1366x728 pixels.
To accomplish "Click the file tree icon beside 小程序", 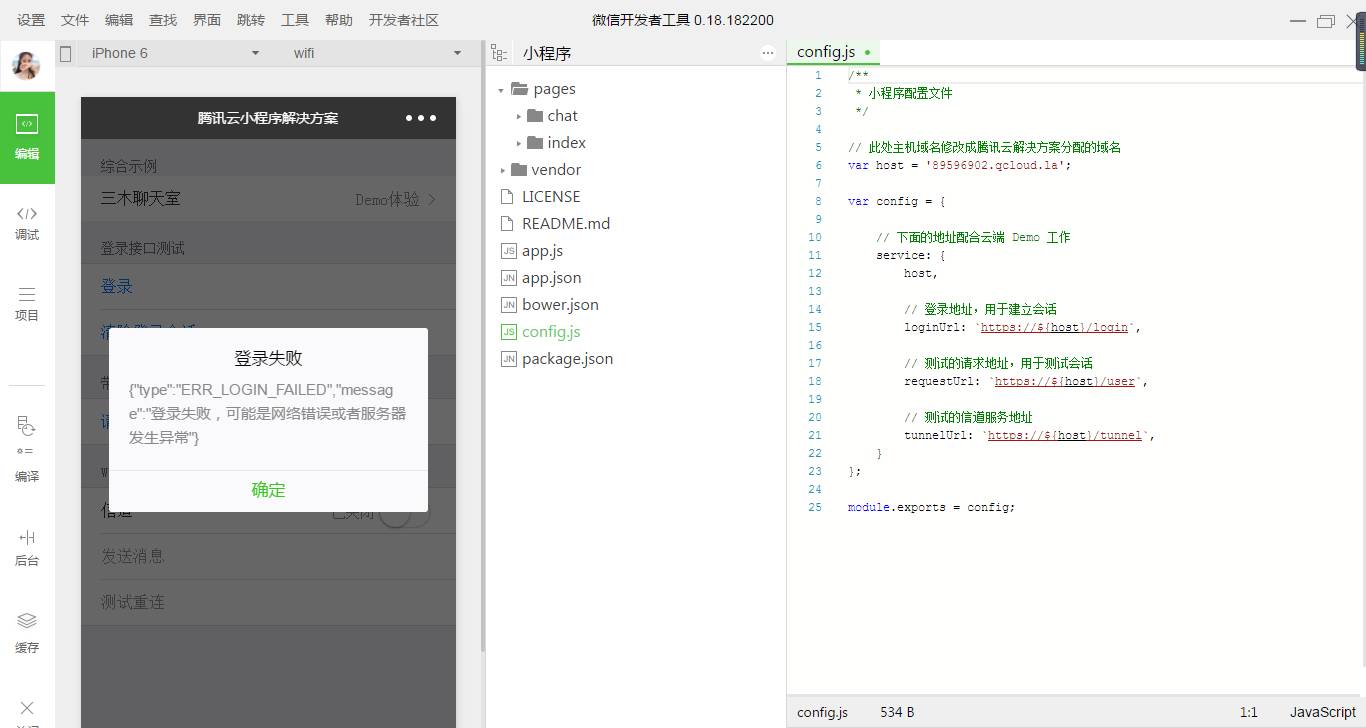I will (x=499, y=53).
